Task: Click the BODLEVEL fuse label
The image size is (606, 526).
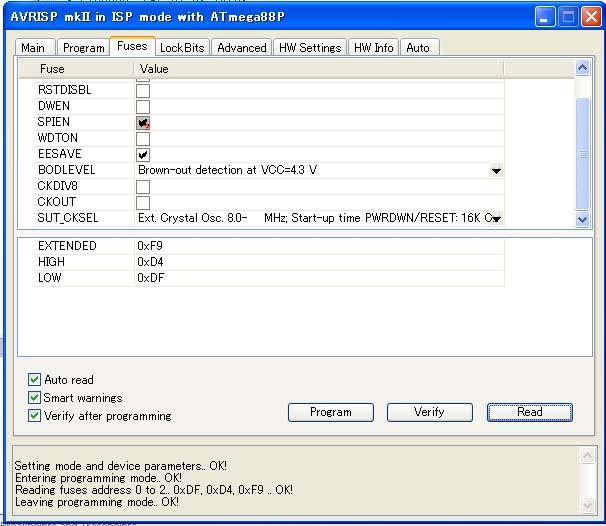Action: click(66, 170)
